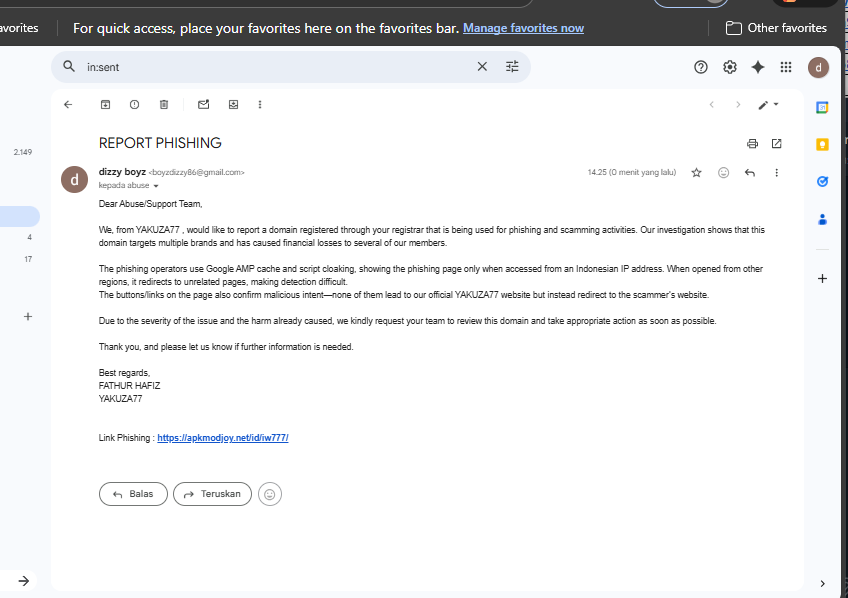Open Gmail settings gear
Image resolution: width=848 pixels, height=598 pixels.
[730, 67]
